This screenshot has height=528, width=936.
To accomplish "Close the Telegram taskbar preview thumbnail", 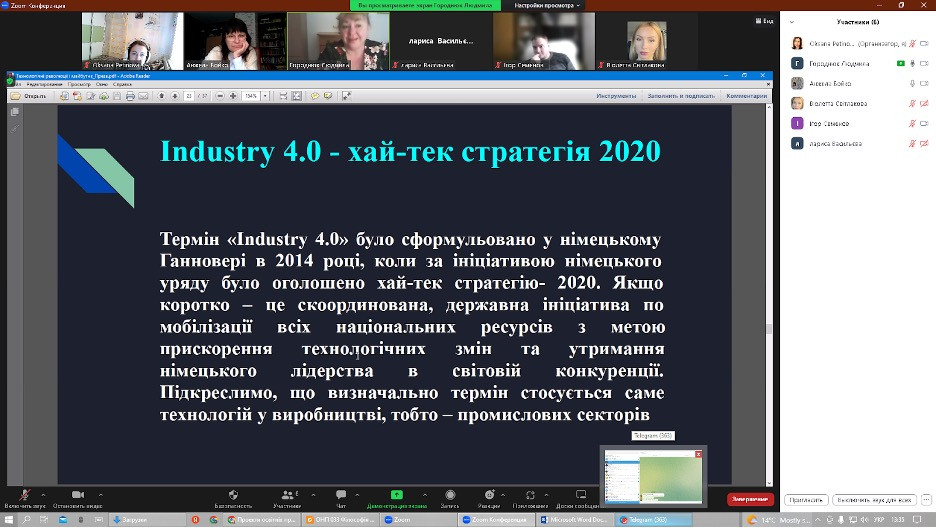I will [698, 455].
